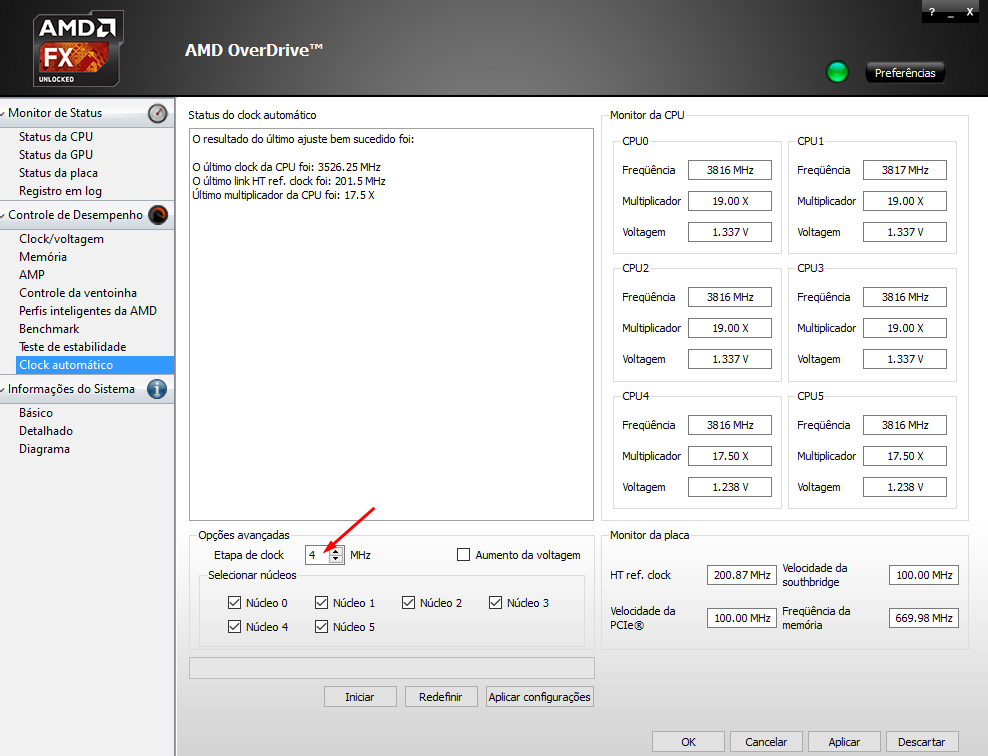Click Aplicar configurações button
This screenshot has width=988, height=756.
pos(539,697)
